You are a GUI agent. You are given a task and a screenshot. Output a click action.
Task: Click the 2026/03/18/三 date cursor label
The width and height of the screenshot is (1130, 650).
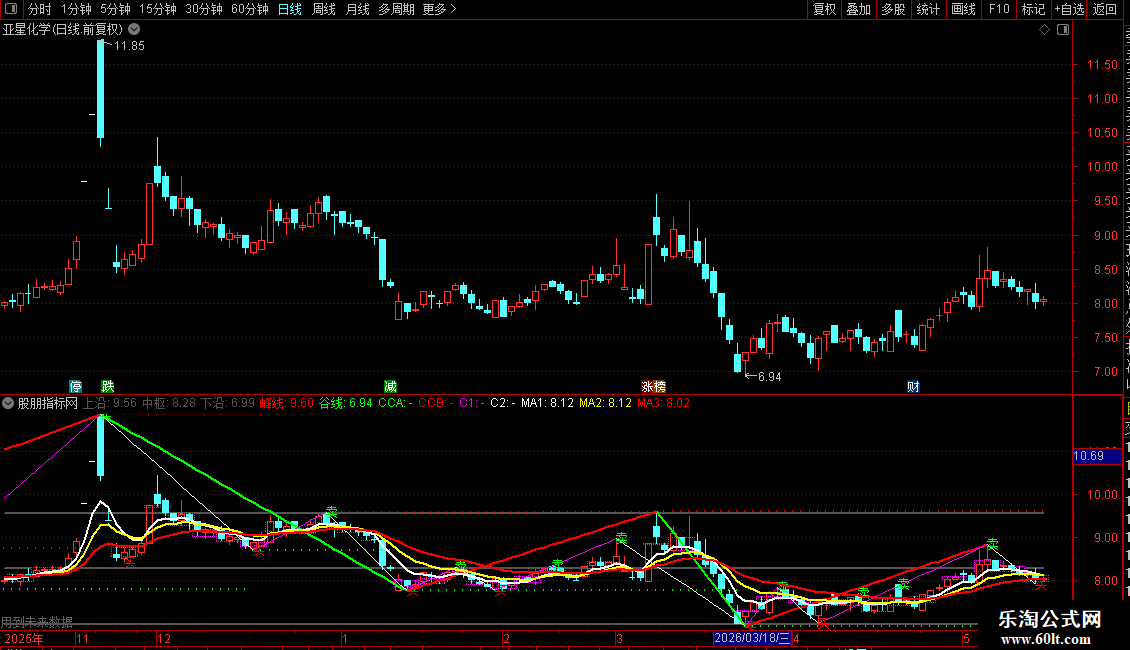pyautogui.click(x=752, y=638)
